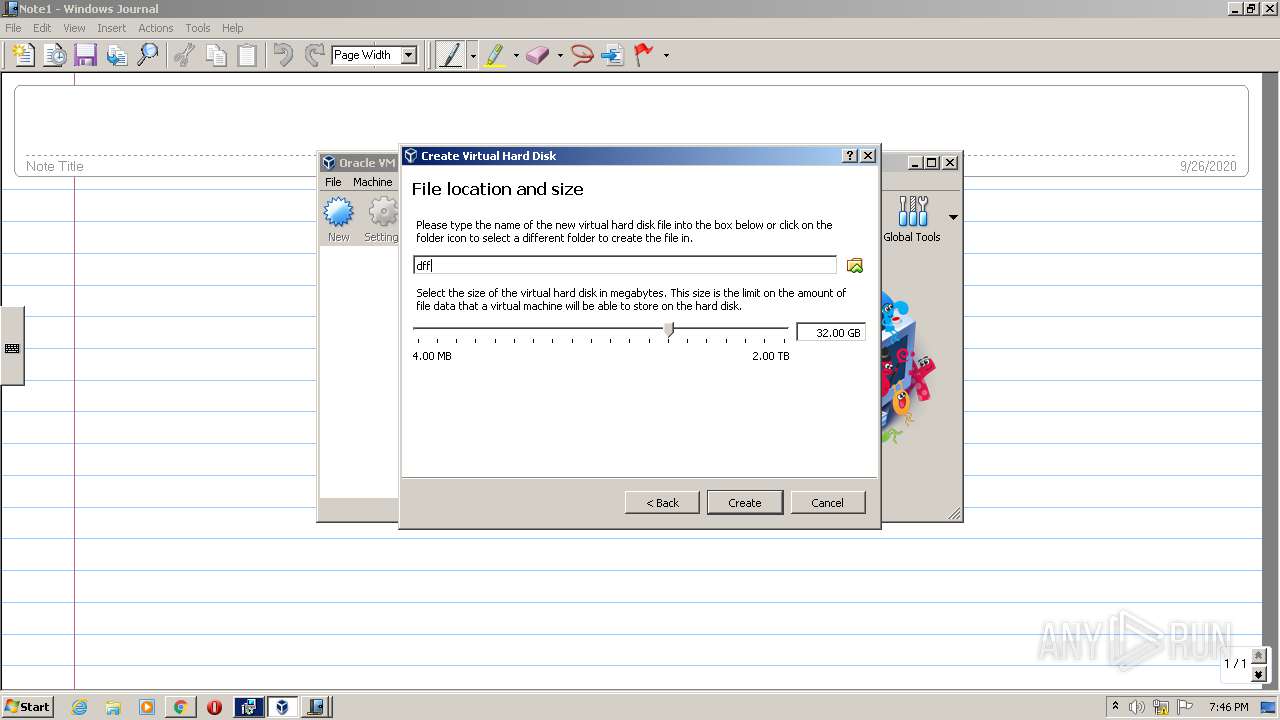This screenshot has width=1280, height=720.
Task: Click the Create button
Action: pos(745,502)
